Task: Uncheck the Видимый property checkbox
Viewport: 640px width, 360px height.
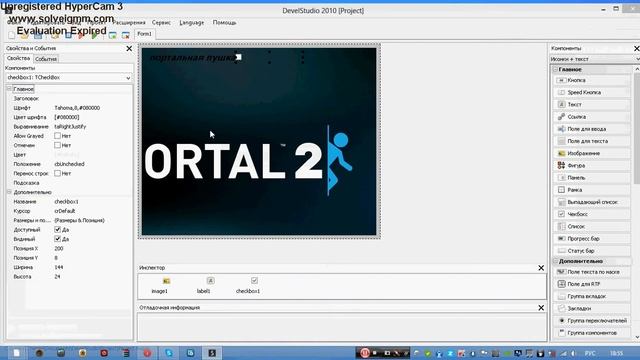Action: [58, 239]
